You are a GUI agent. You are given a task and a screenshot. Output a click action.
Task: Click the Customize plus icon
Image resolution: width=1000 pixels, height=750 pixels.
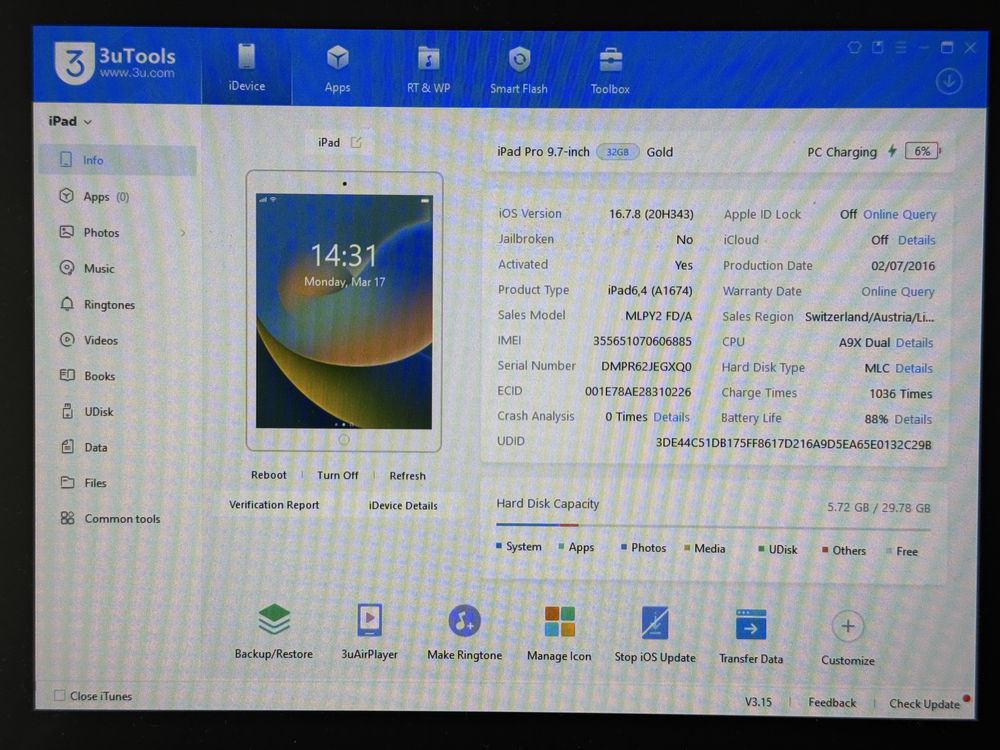pyautogui.click(x=848, y=626)
